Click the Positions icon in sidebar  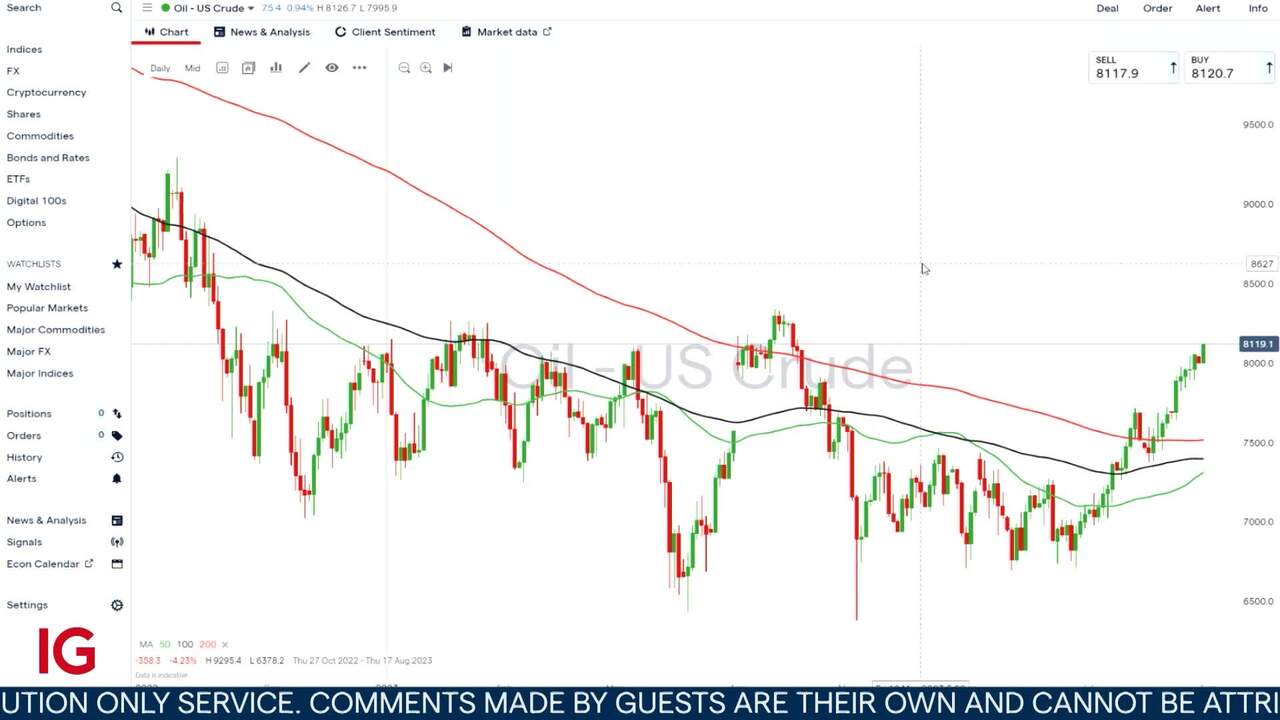click(x=117, y=413)
